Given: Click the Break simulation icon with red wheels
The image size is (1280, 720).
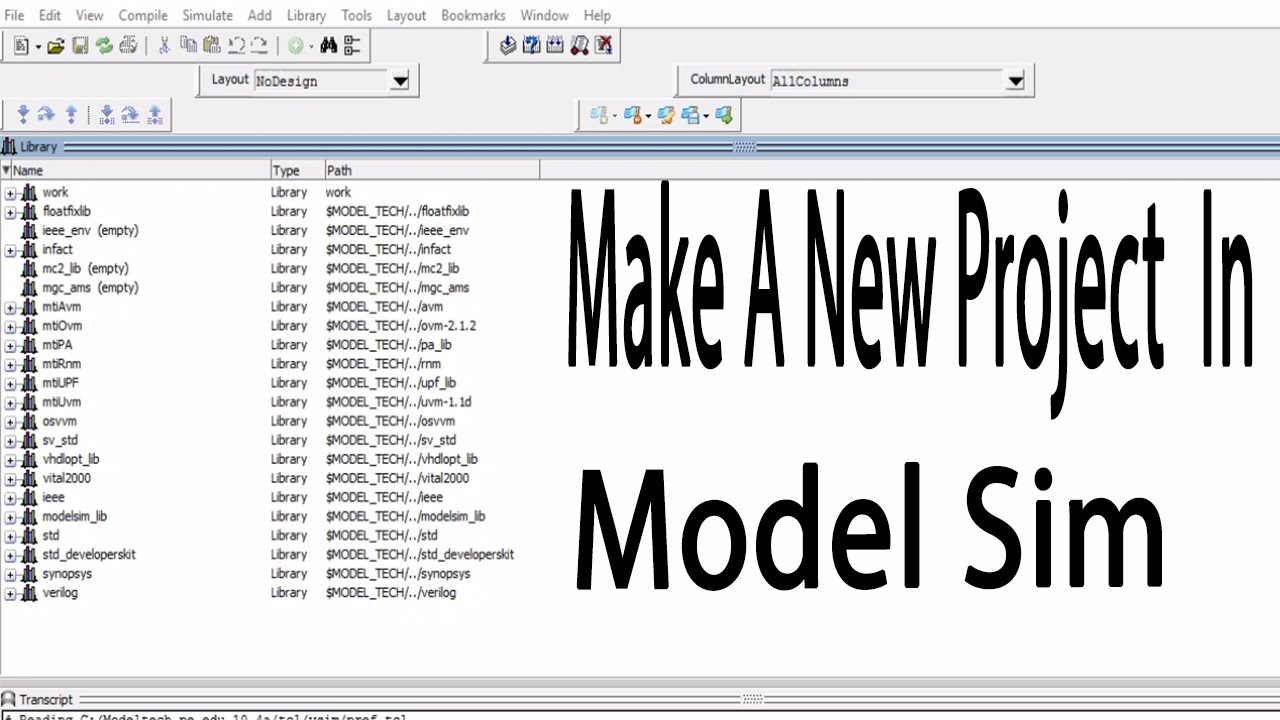Looking at the screenshot, I should [580, 45].
